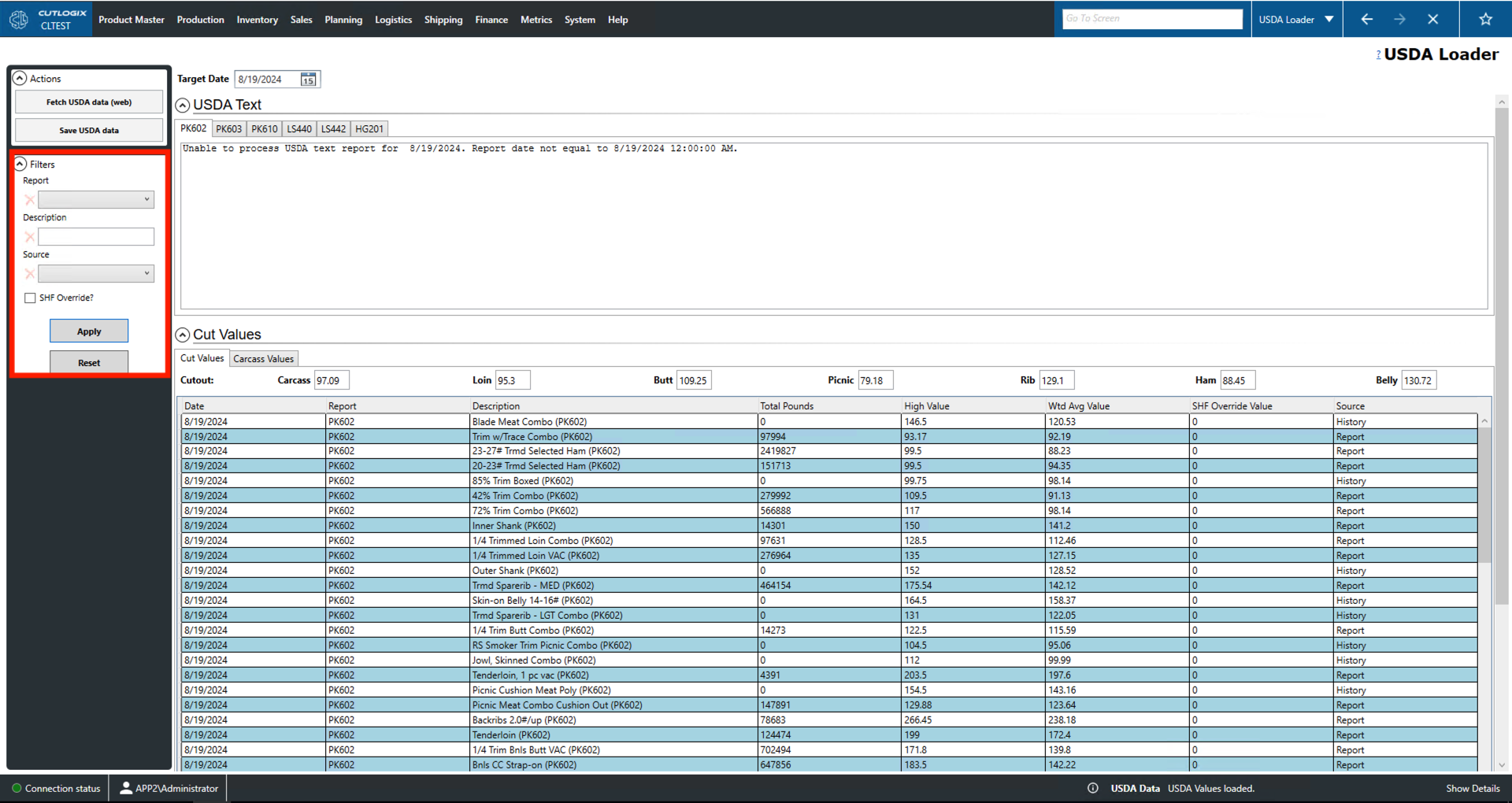Screen dimensions: 1512x803
Task: Switch to the Carcass Values tab
Action: 263,359
